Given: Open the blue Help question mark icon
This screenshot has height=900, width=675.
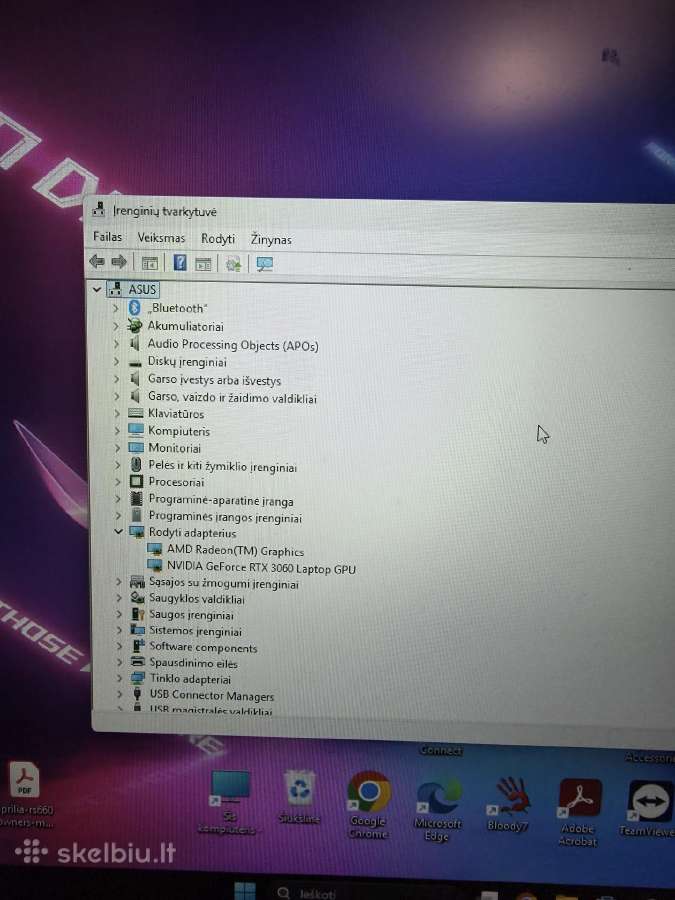Looking at the screenshot, I should pyautogui.click(x=180, y=263).
